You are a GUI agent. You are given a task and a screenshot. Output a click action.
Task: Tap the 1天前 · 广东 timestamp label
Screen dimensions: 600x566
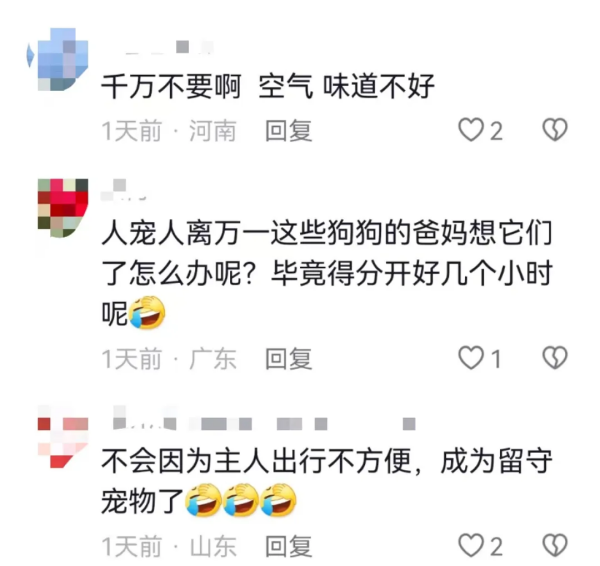[x=169, y=359]
